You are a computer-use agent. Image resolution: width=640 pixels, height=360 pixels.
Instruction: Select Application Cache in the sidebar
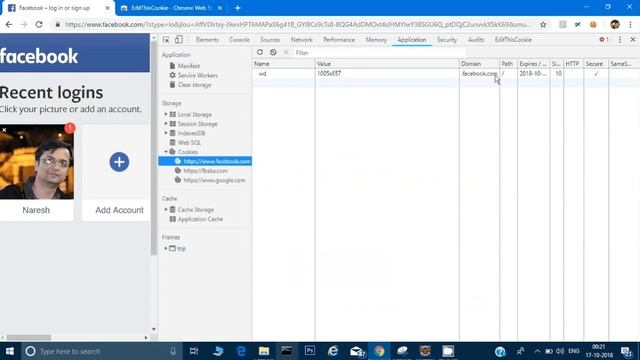point(200,219)
